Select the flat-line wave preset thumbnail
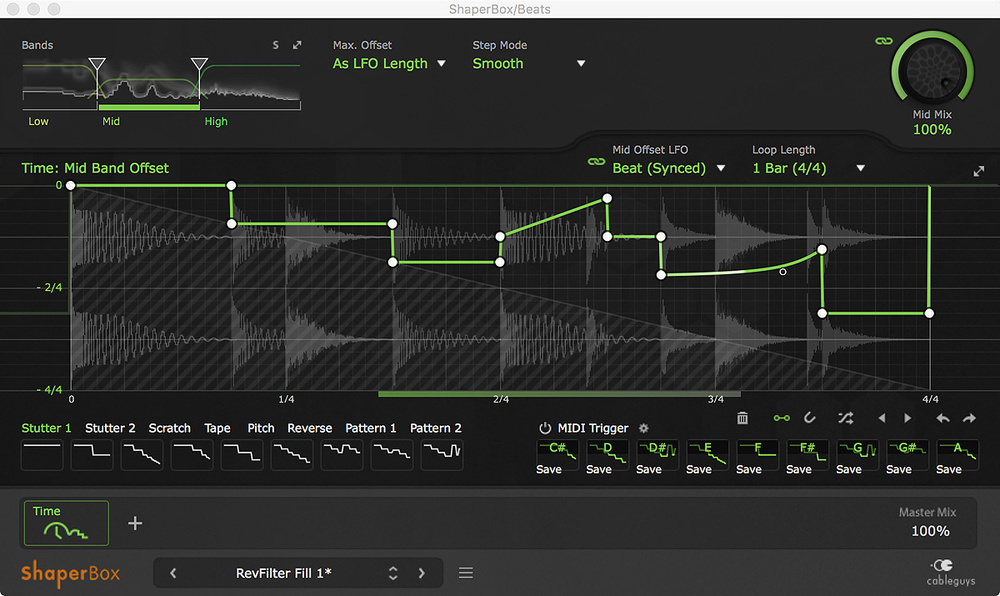 [42, 454]
